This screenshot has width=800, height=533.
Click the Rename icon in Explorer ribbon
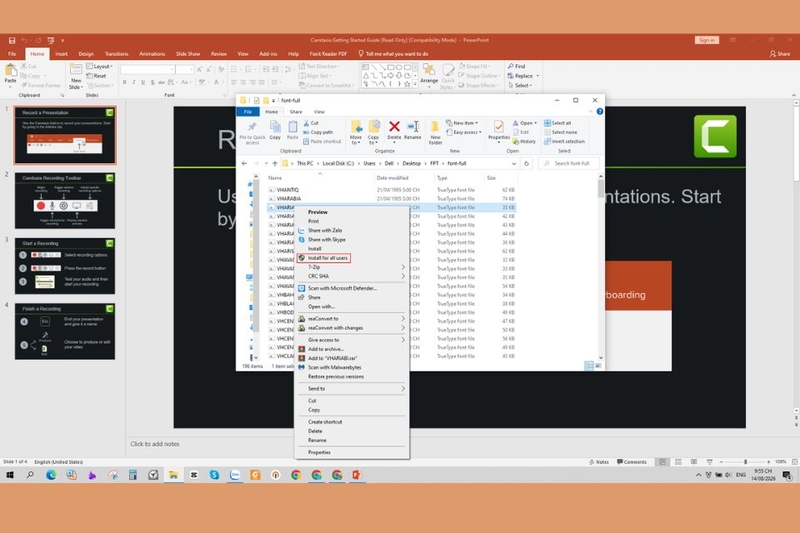[413, 126]
